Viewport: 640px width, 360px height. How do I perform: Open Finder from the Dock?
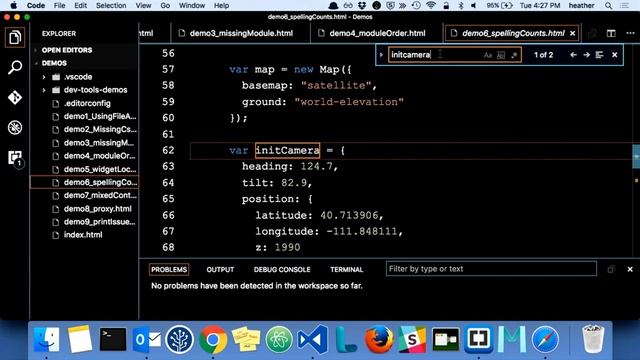coord(47,339)
